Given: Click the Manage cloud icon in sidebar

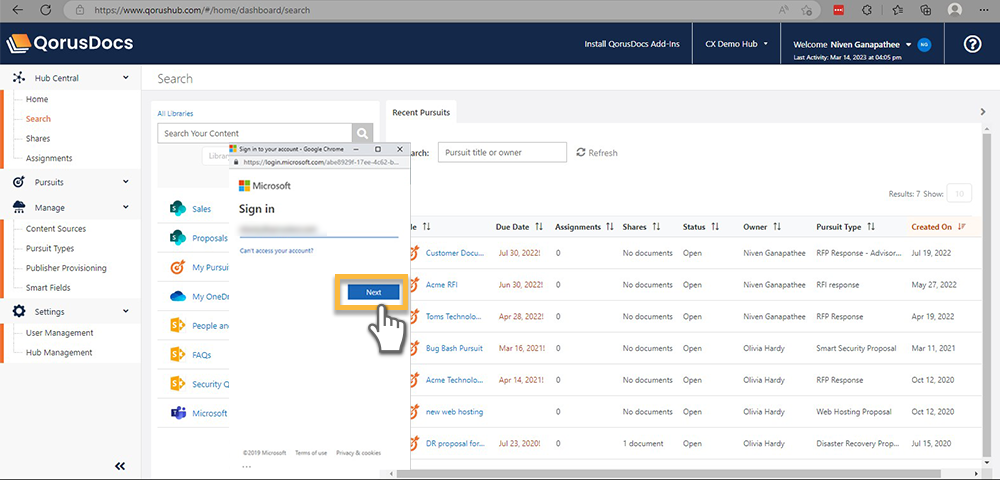Looking at the screenshot, I should pyautogui.click(x=19, y=207).
